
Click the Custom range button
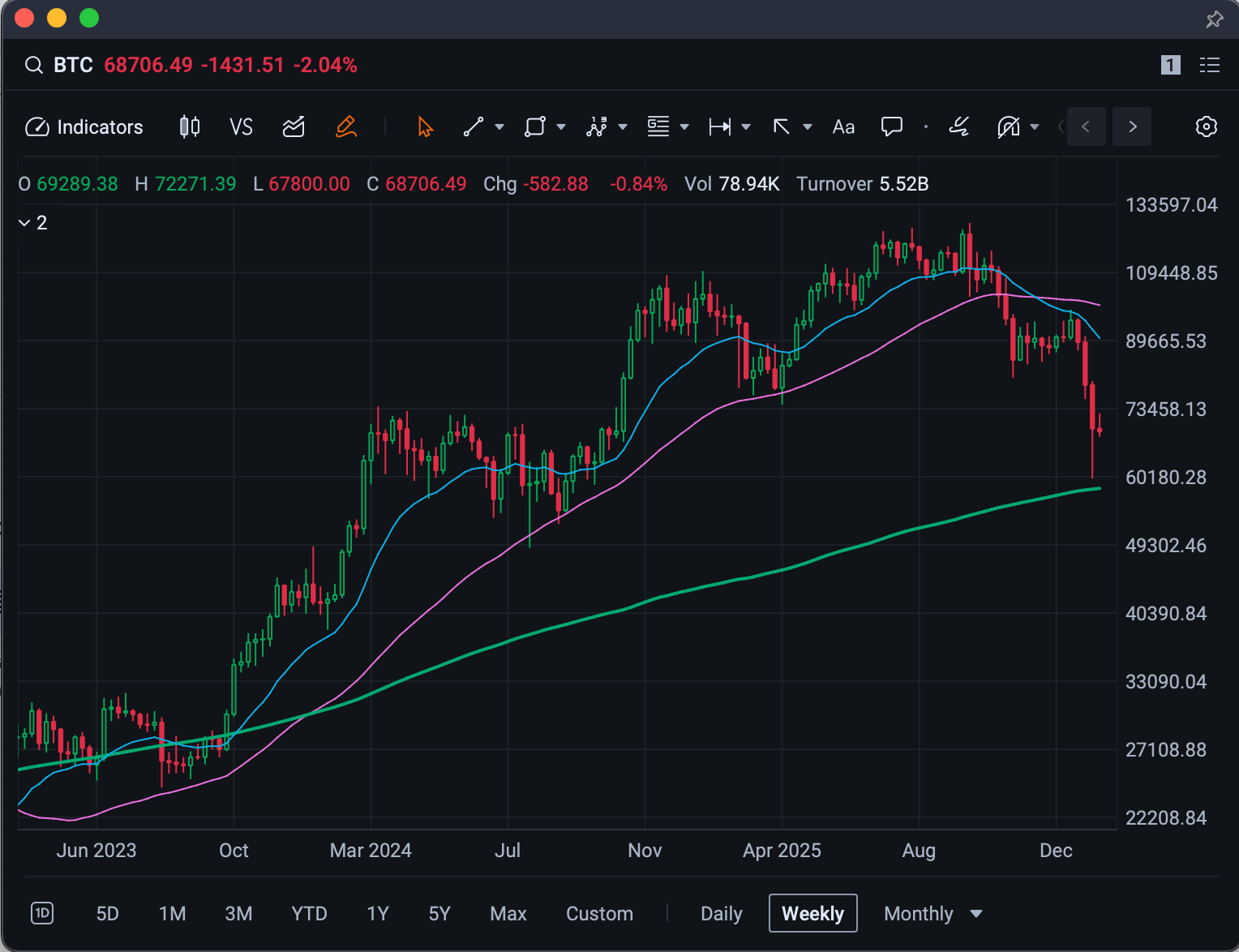pos(599,914)
